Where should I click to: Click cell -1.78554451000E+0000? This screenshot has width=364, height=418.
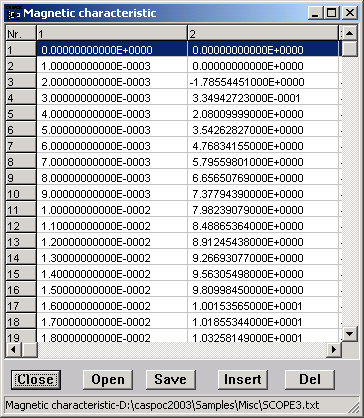click(x=263, y=81)
